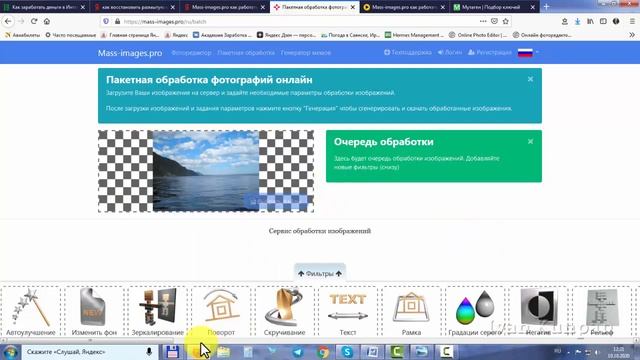Screen dimensions: 640x360
Task: Open Telegram from the taskbar
Action: click(x=298, y=352)
